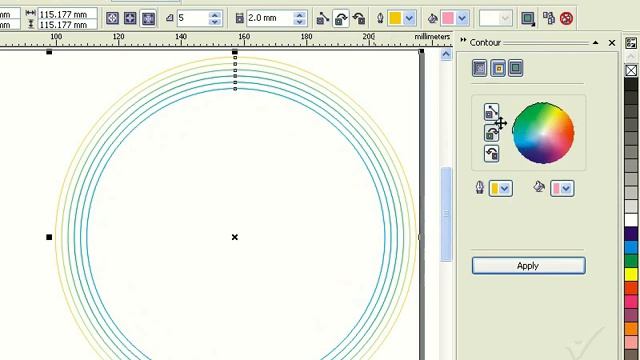The width and height of the screenshot is (640, 360).
Task: Select navy swatch in color palette
Action: pos(631,233)
